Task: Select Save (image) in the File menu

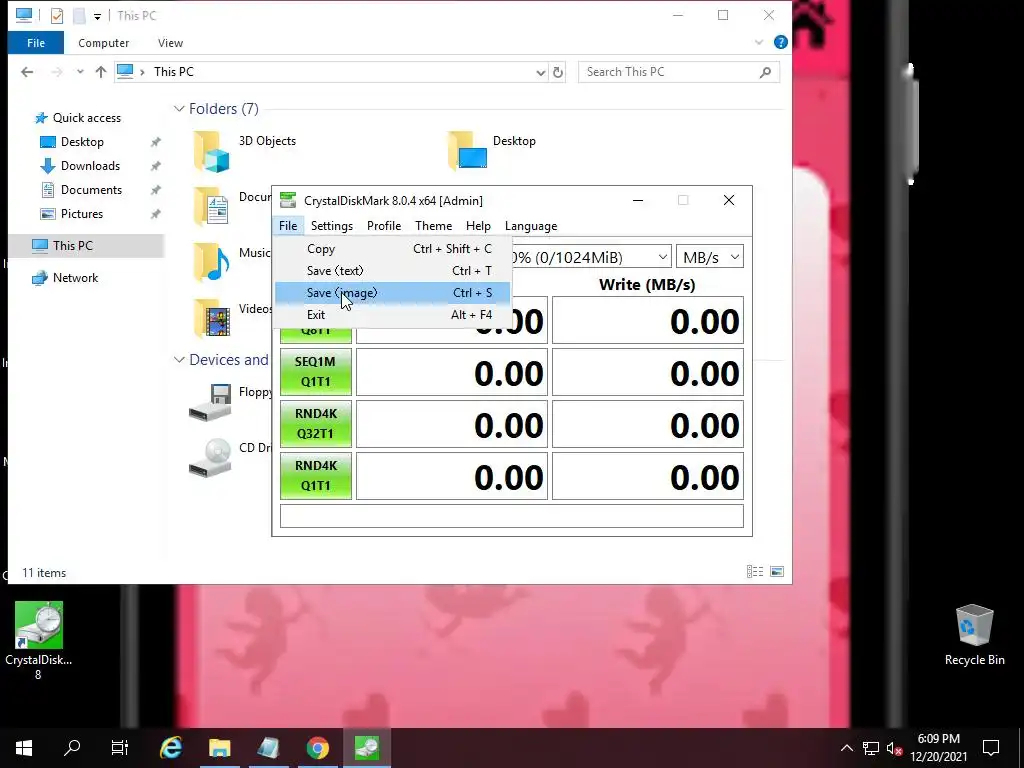Action: pos(392,293)
